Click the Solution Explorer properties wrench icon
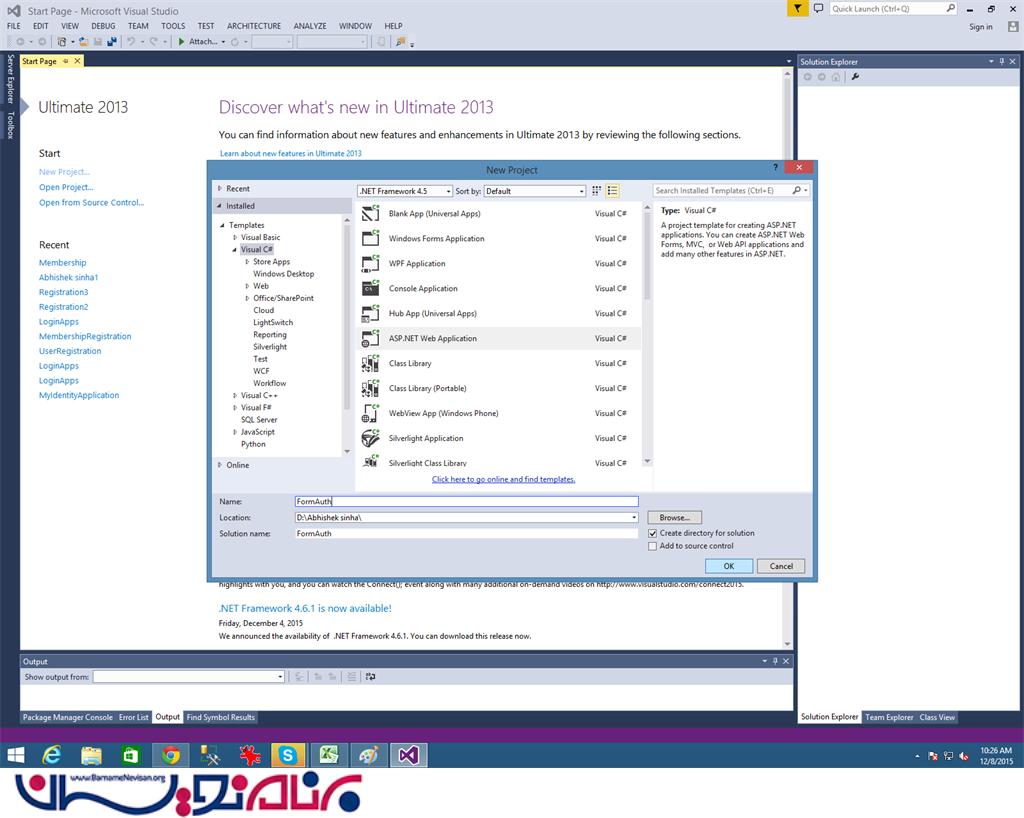Viewport: 1024px width, 818px height. point(855,77)
